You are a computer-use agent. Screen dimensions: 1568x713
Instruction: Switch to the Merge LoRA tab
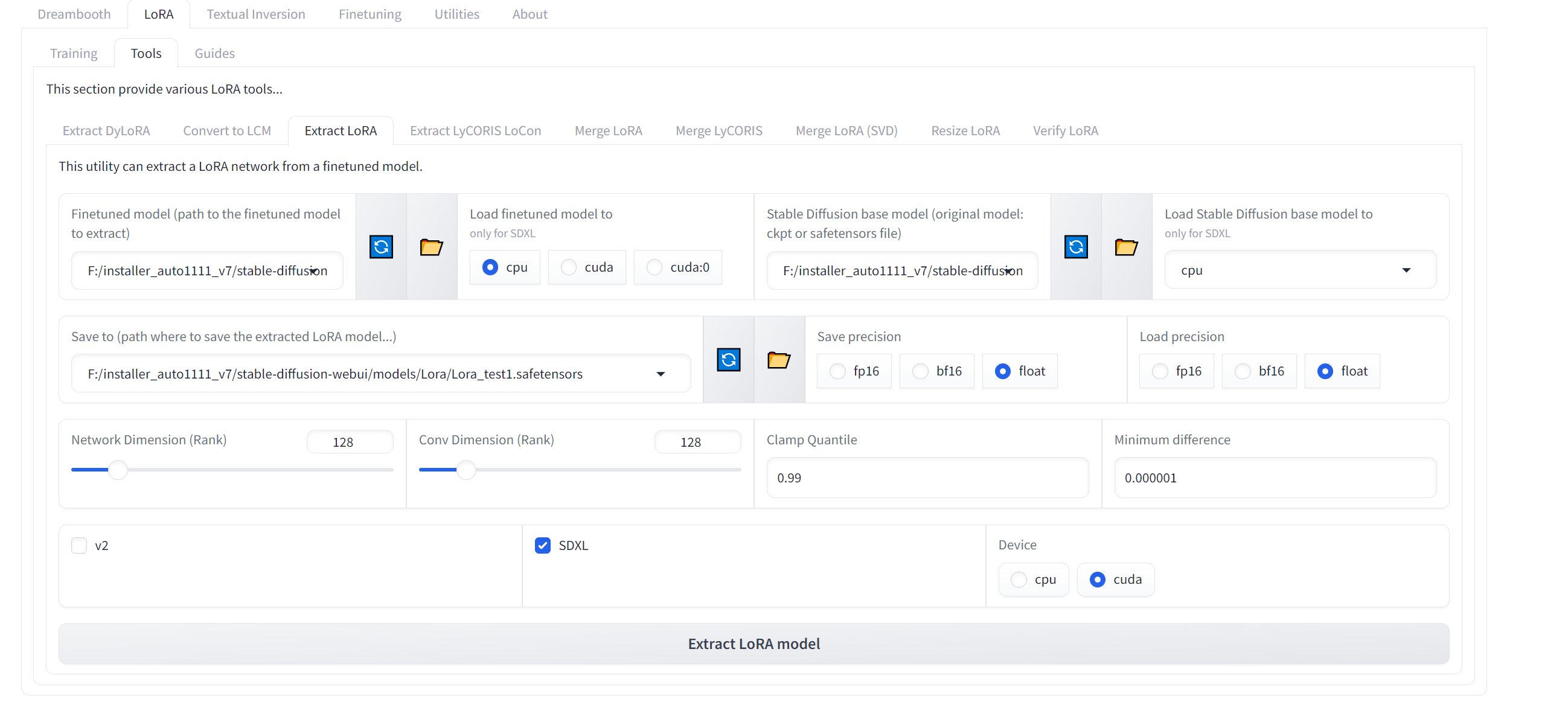(x=608, y=130)
